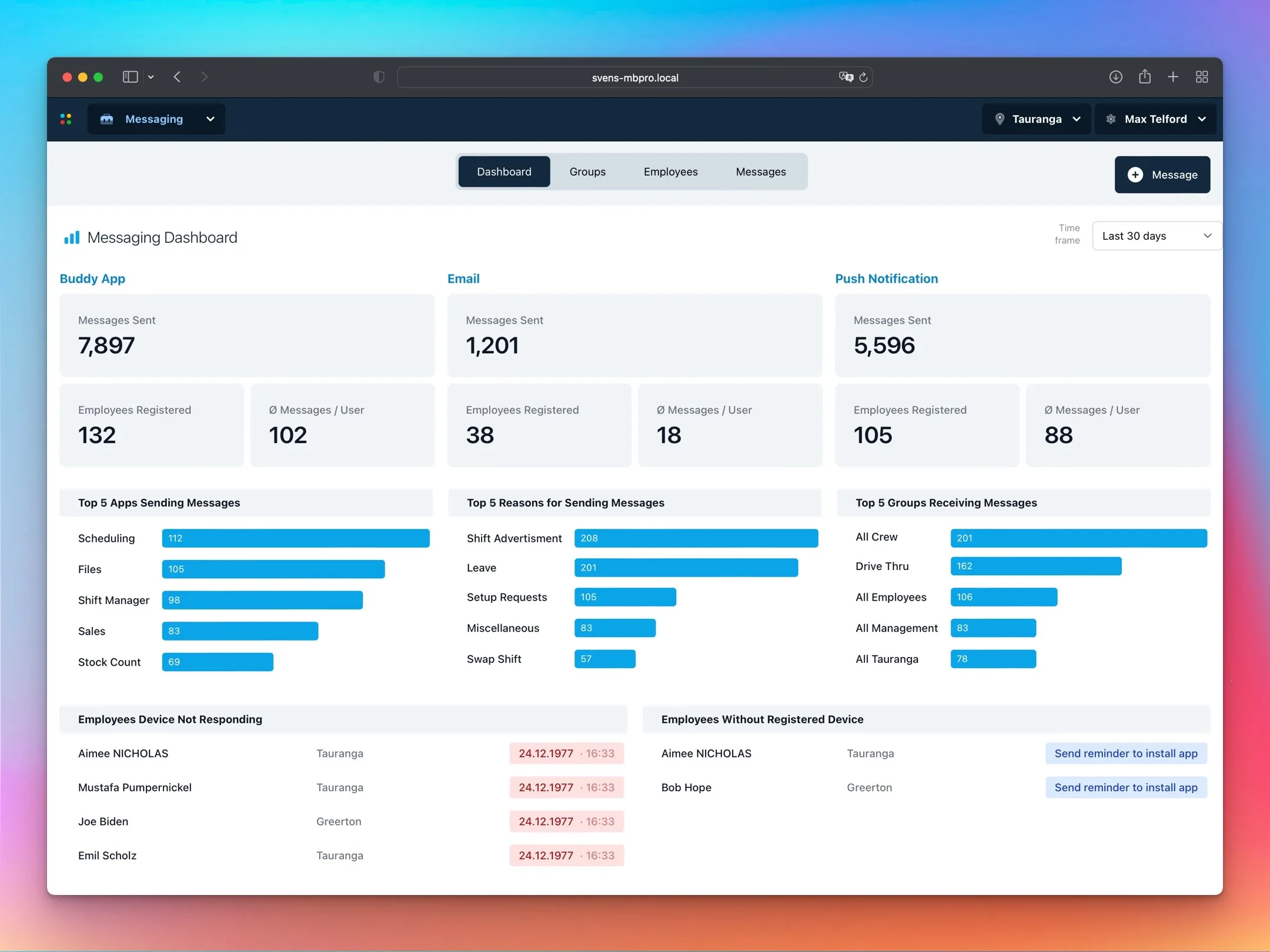
Task: Click the gear icon beside Max Telford
Action: pyautogui.click(x=1111, y=119)
